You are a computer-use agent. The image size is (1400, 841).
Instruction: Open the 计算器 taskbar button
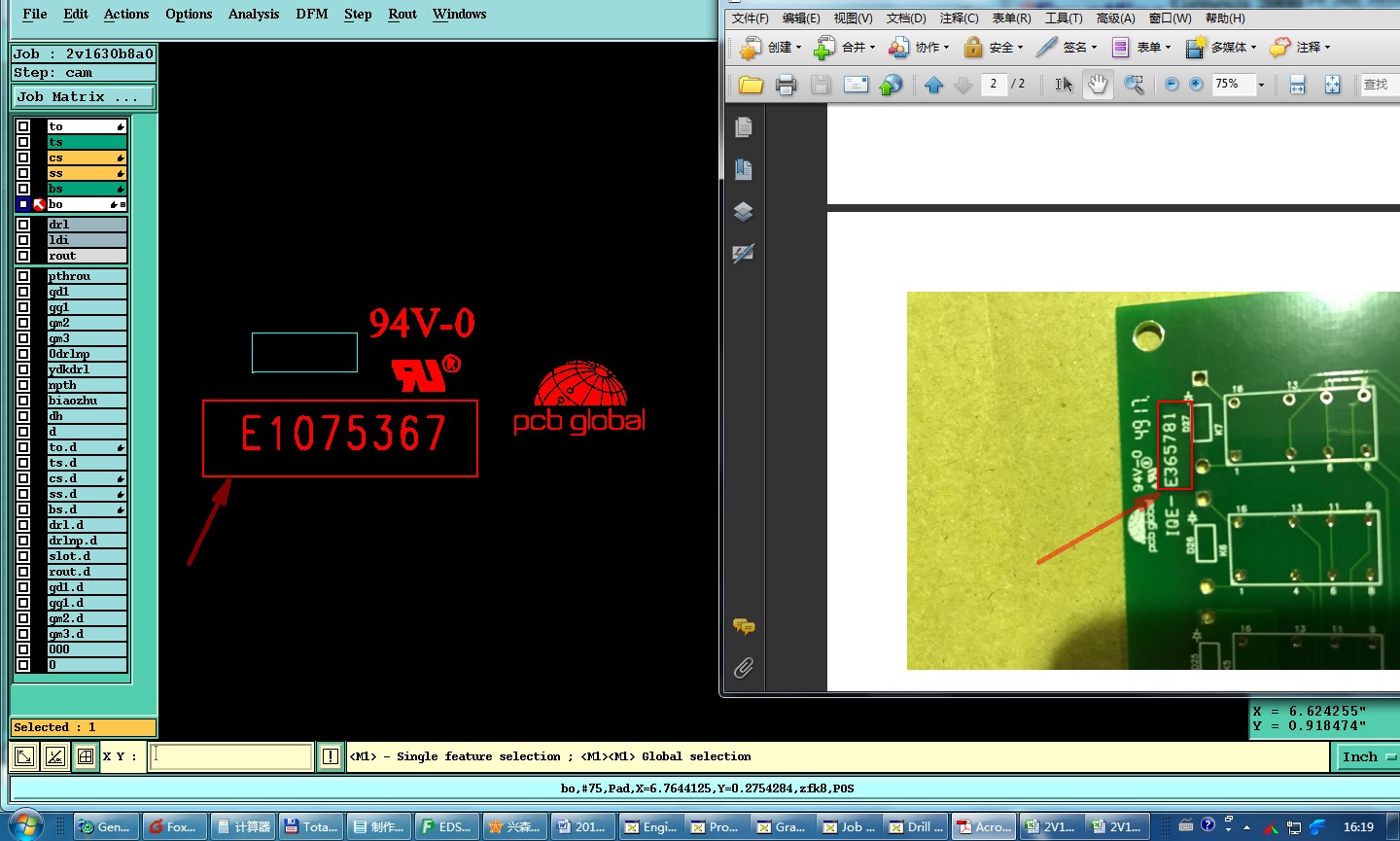pos(244,826)
